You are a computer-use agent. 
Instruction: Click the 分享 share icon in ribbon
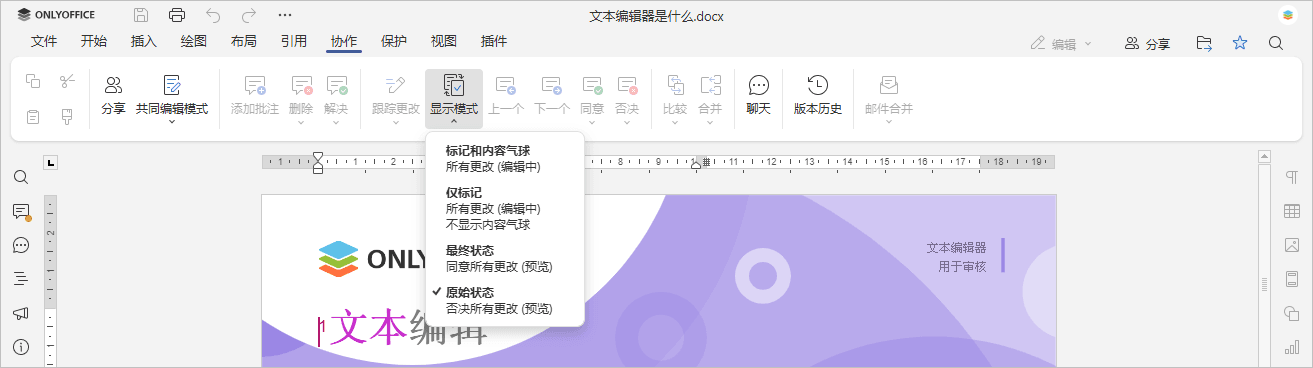(x=113, y=96)
